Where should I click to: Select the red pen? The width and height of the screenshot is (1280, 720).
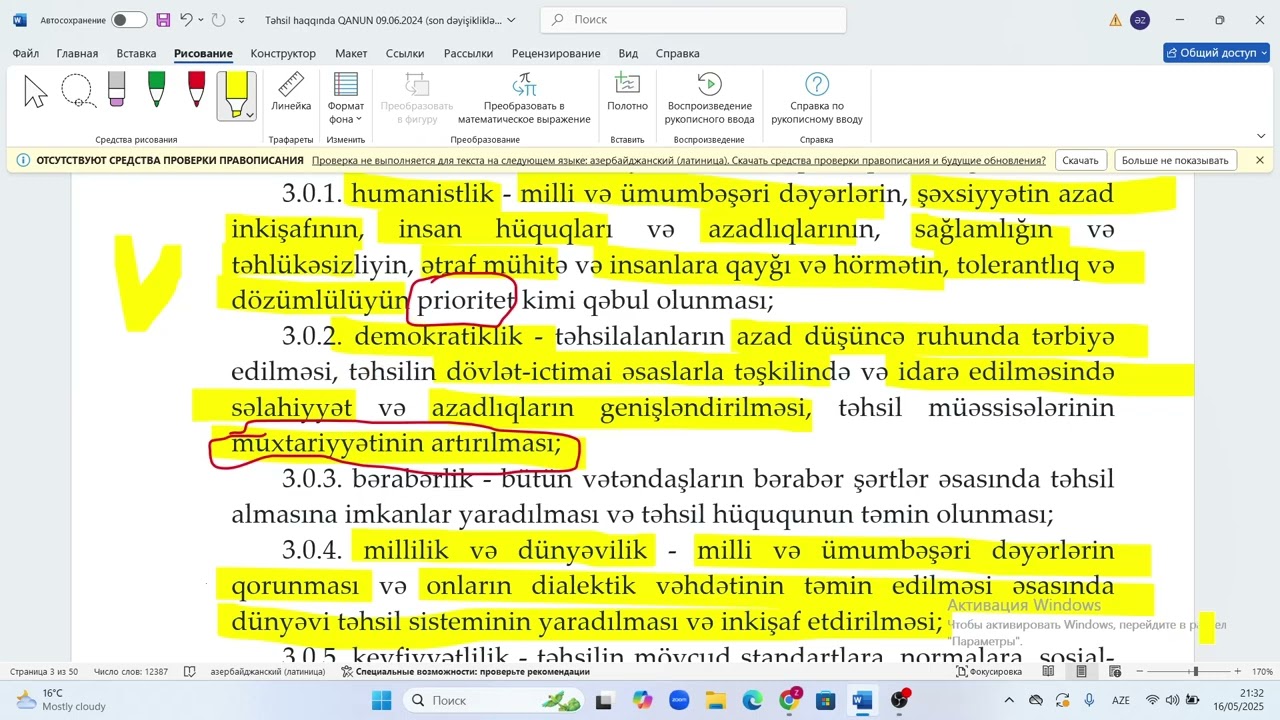tap(196, 90)
